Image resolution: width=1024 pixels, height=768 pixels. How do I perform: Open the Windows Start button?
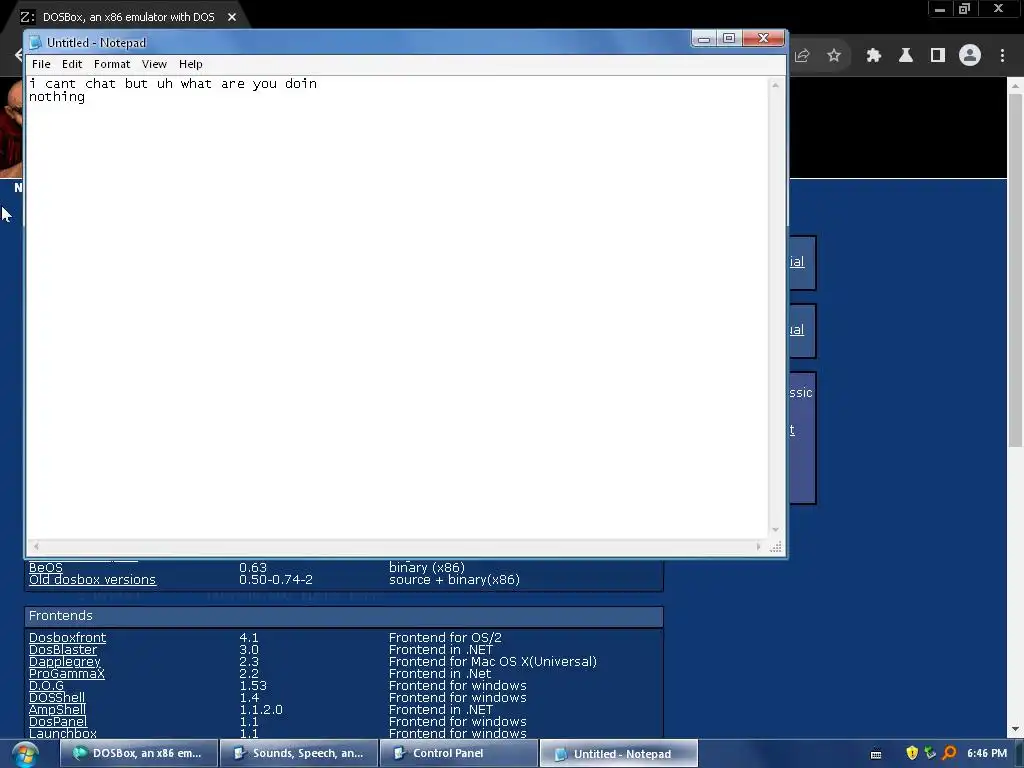[x=25, y=754]
